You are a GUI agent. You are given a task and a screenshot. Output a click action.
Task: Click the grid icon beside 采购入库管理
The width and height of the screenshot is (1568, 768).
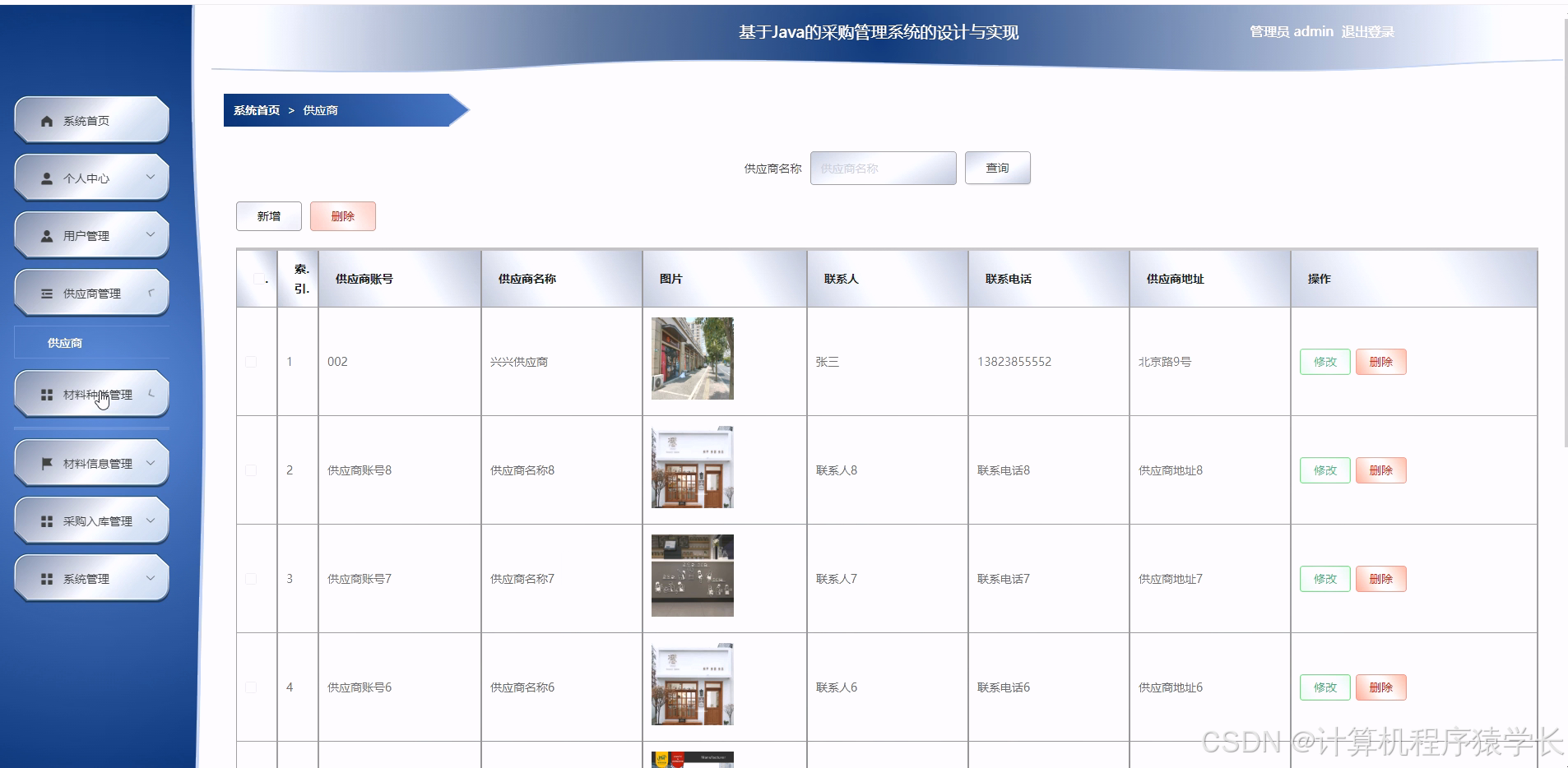coord(44,520)
